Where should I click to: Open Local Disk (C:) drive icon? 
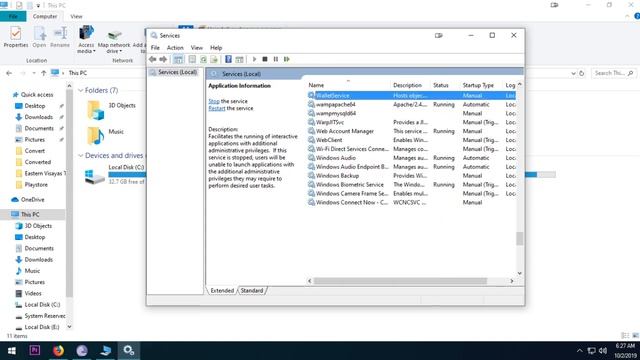(95, 177)
